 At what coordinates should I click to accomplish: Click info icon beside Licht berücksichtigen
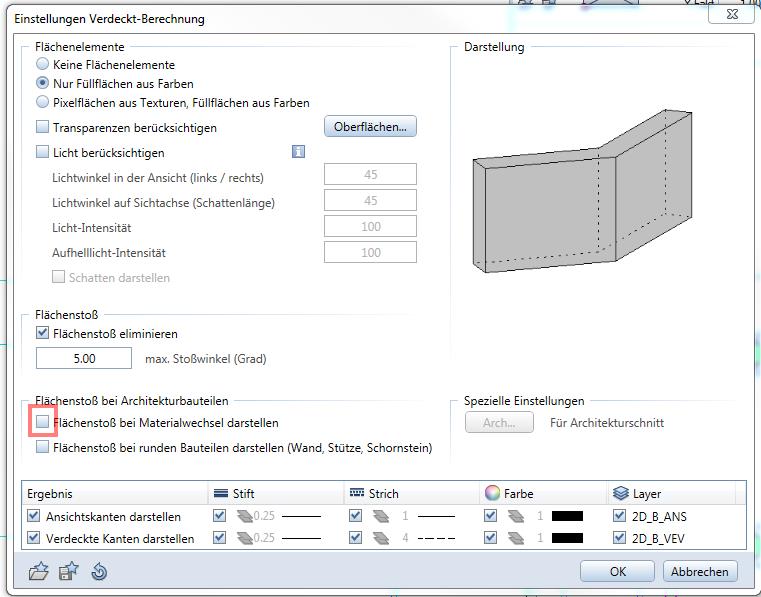[297, 152]
